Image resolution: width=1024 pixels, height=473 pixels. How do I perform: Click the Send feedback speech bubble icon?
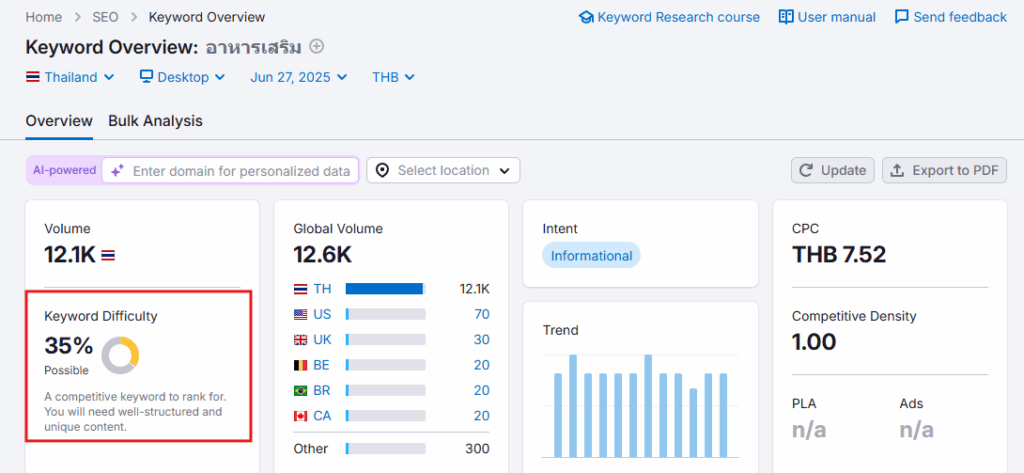902,17
